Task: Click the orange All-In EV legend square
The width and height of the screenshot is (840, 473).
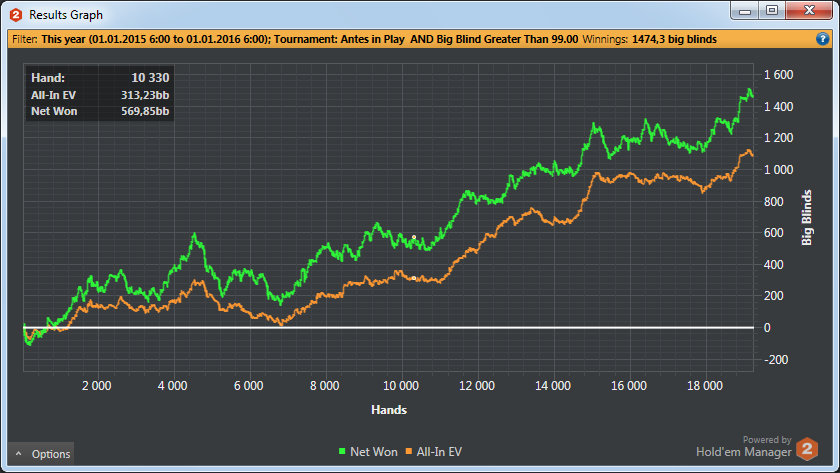Action: pos(410,453)
